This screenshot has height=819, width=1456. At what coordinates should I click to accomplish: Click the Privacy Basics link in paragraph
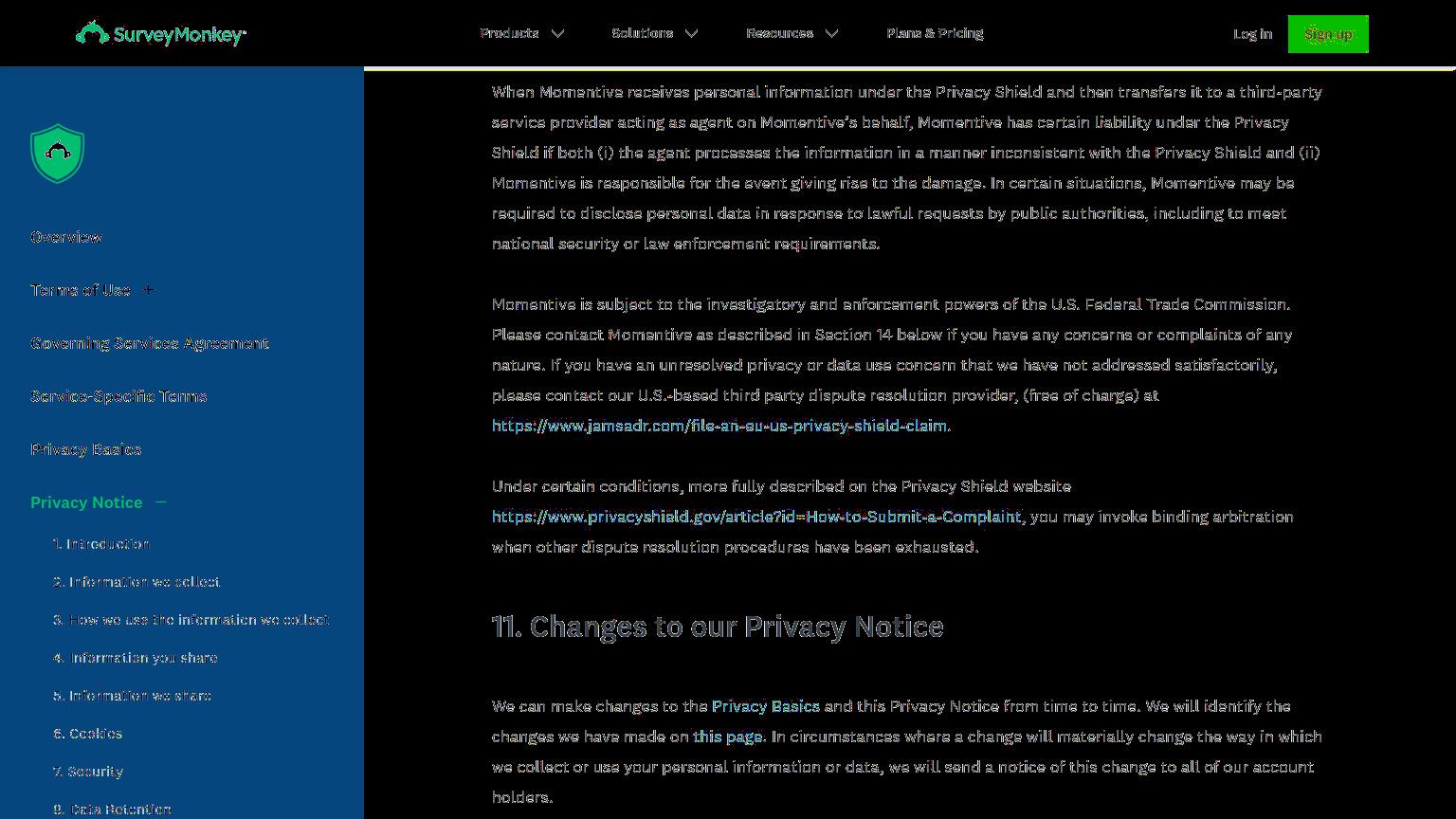766,706
